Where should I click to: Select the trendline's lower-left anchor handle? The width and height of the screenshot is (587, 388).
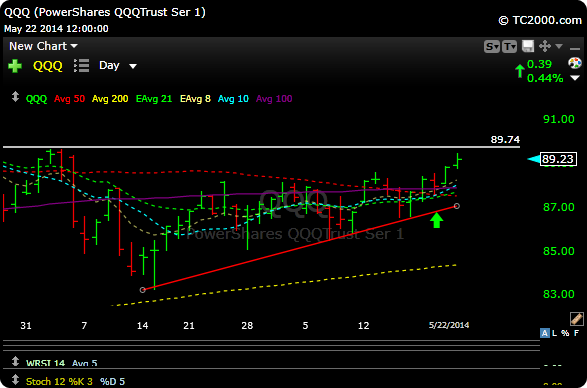[142, 290]
